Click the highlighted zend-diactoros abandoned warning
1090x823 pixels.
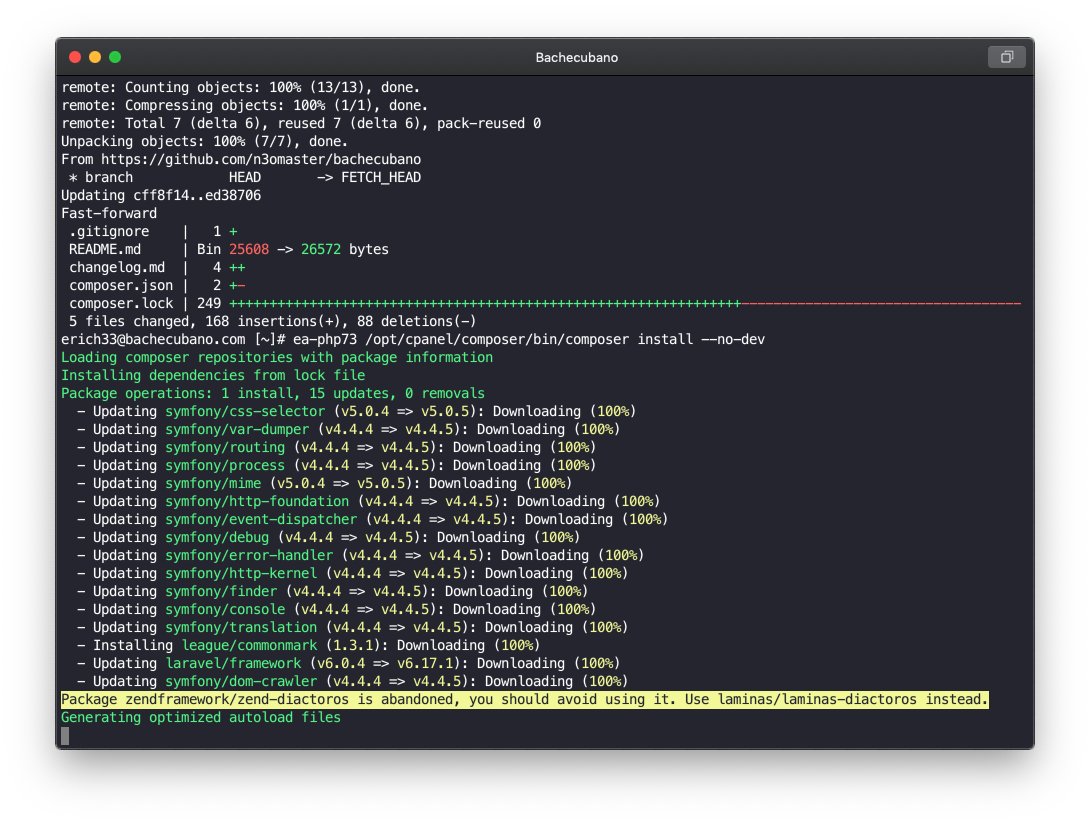pyautogui.click(x=525, y=699)
